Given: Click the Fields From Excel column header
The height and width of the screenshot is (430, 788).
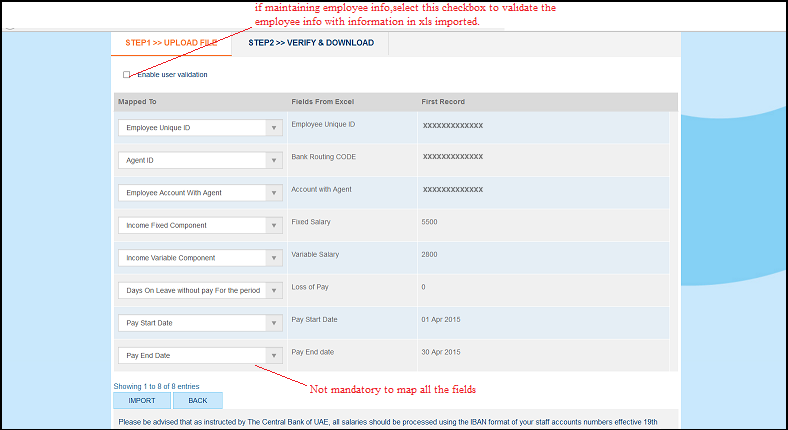Looking at the screenshot, I should point(322,102).
